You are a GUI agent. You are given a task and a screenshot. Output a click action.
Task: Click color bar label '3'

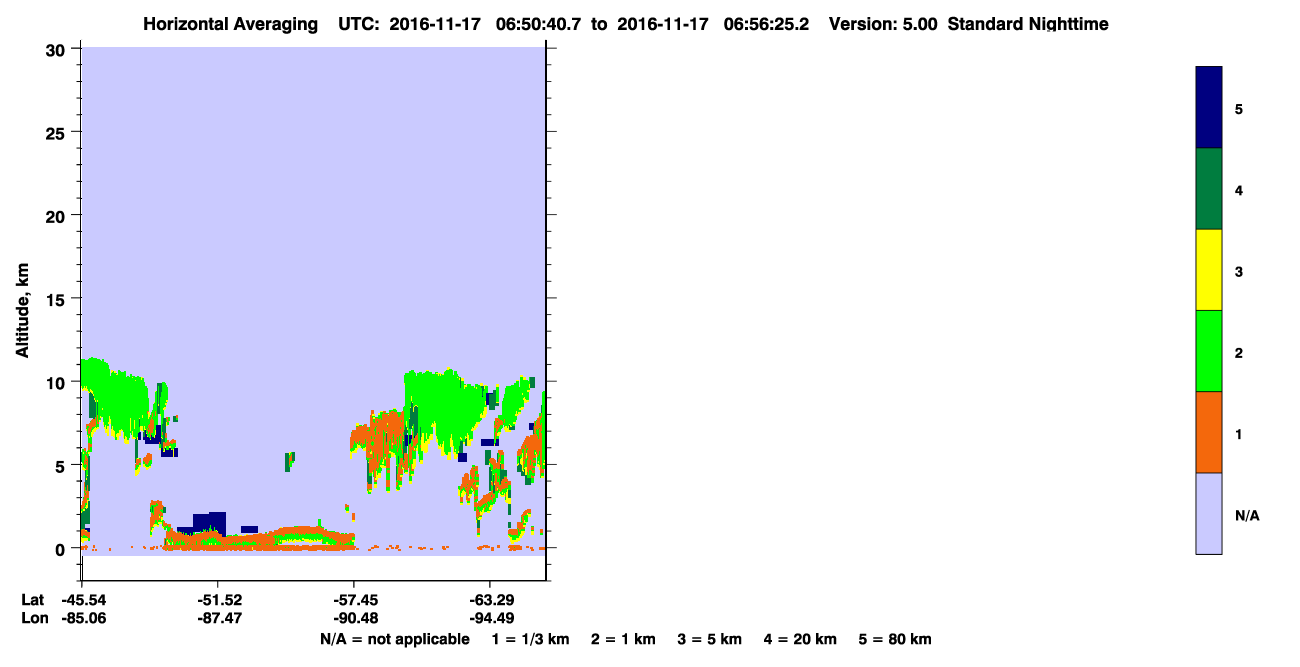[1239, 272]
